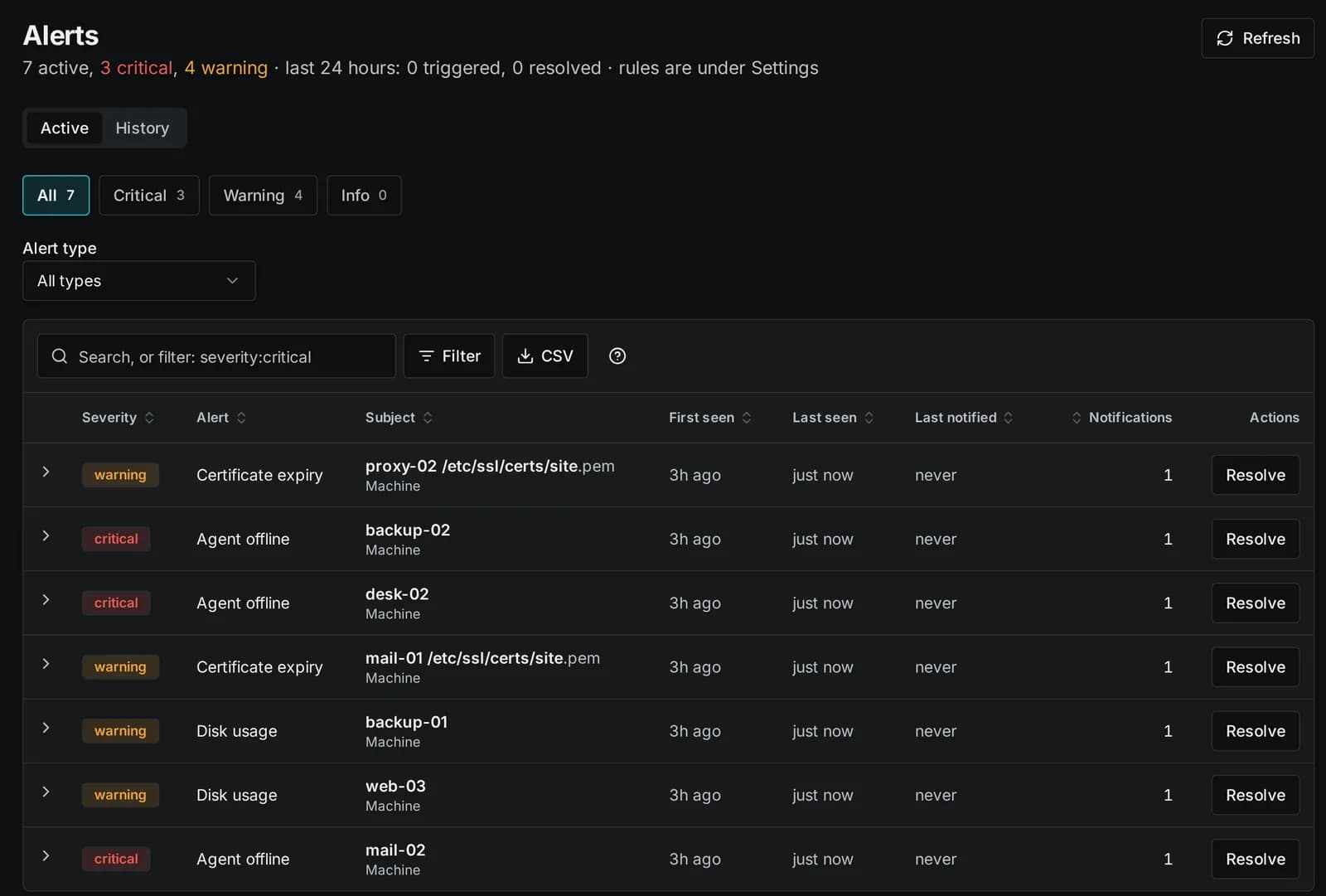This screenshot has width=1326, height=896.
Task: Resolve the mail-02 alert
Action: point(1256,860)
